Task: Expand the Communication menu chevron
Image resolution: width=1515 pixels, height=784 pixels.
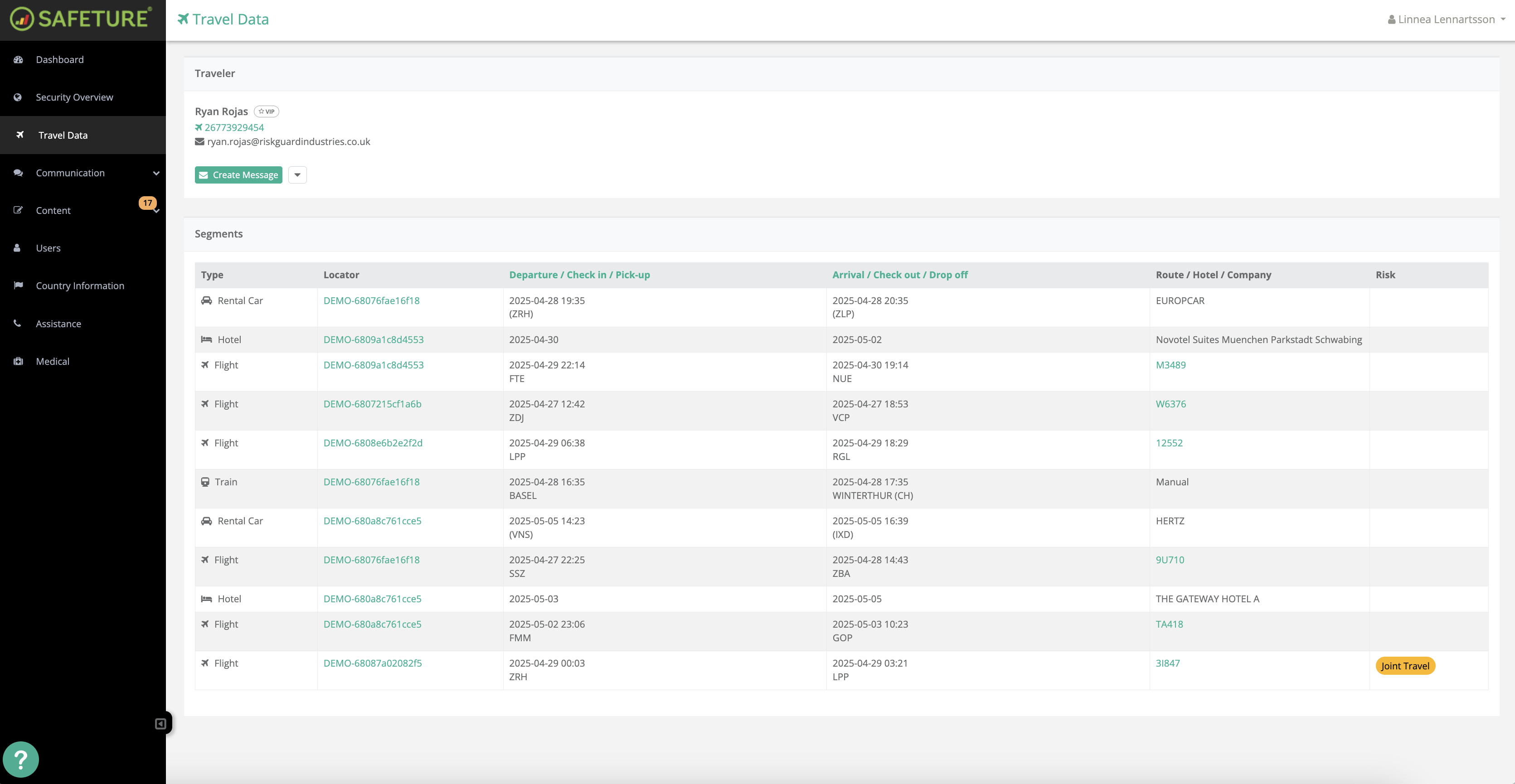Action: [x=156, y=173]
